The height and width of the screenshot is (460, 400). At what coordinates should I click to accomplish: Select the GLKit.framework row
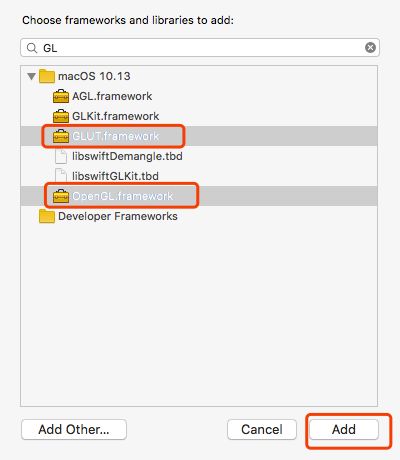coord(199,116)
